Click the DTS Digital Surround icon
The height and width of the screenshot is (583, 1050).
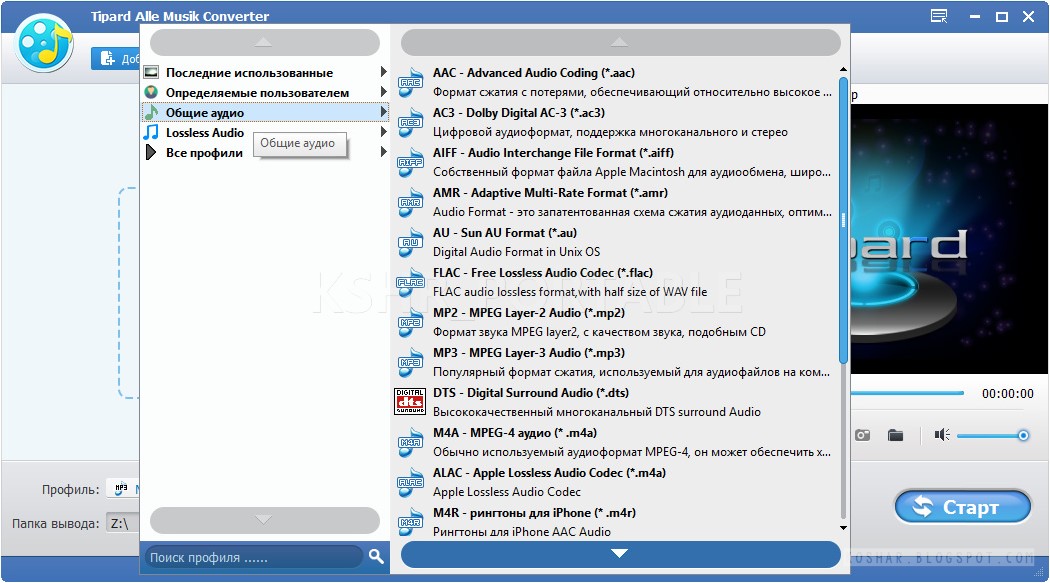(410, 402)
